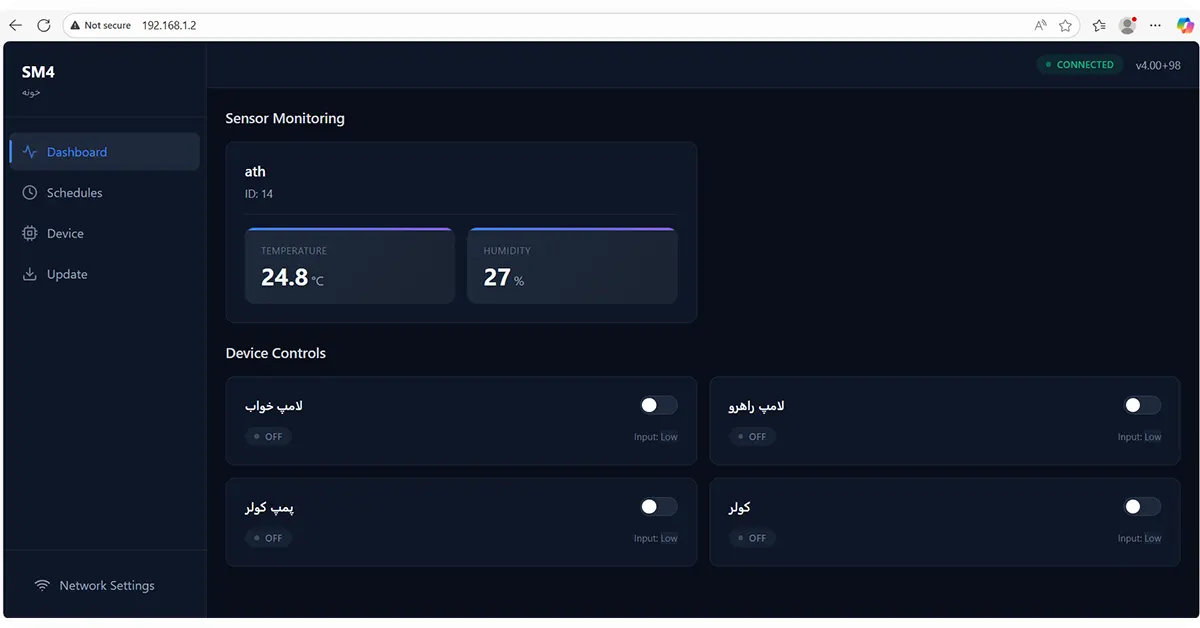Click the Temperature 24.8 °C card

(x=349, y=266)
